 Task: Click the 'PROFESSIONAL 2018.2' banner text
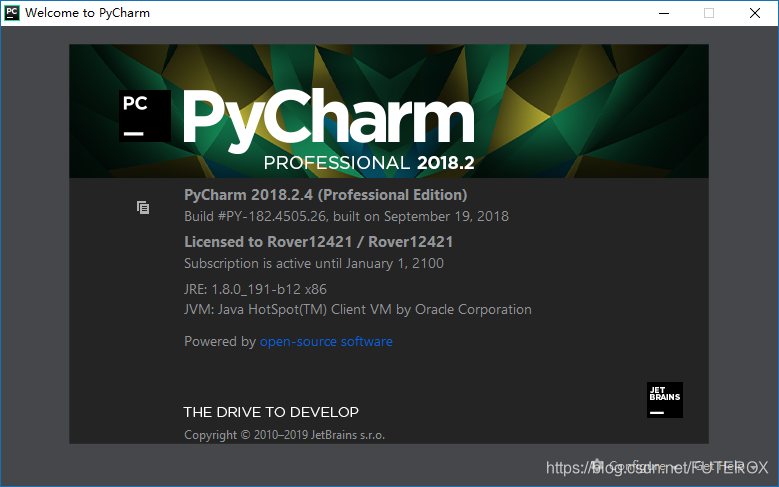click(369, 162)
